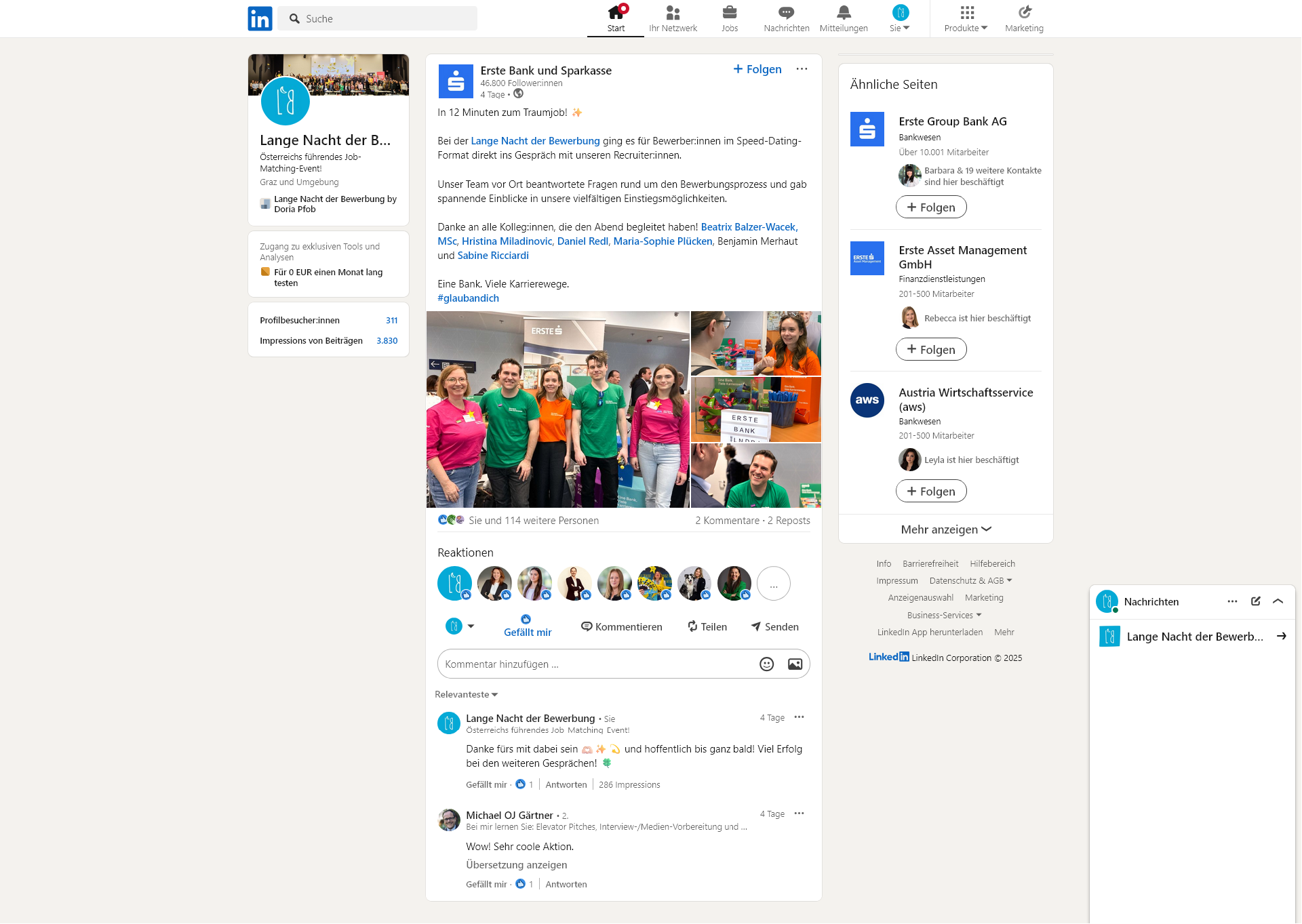Click the Suche search field

click(x=378, y=18)
